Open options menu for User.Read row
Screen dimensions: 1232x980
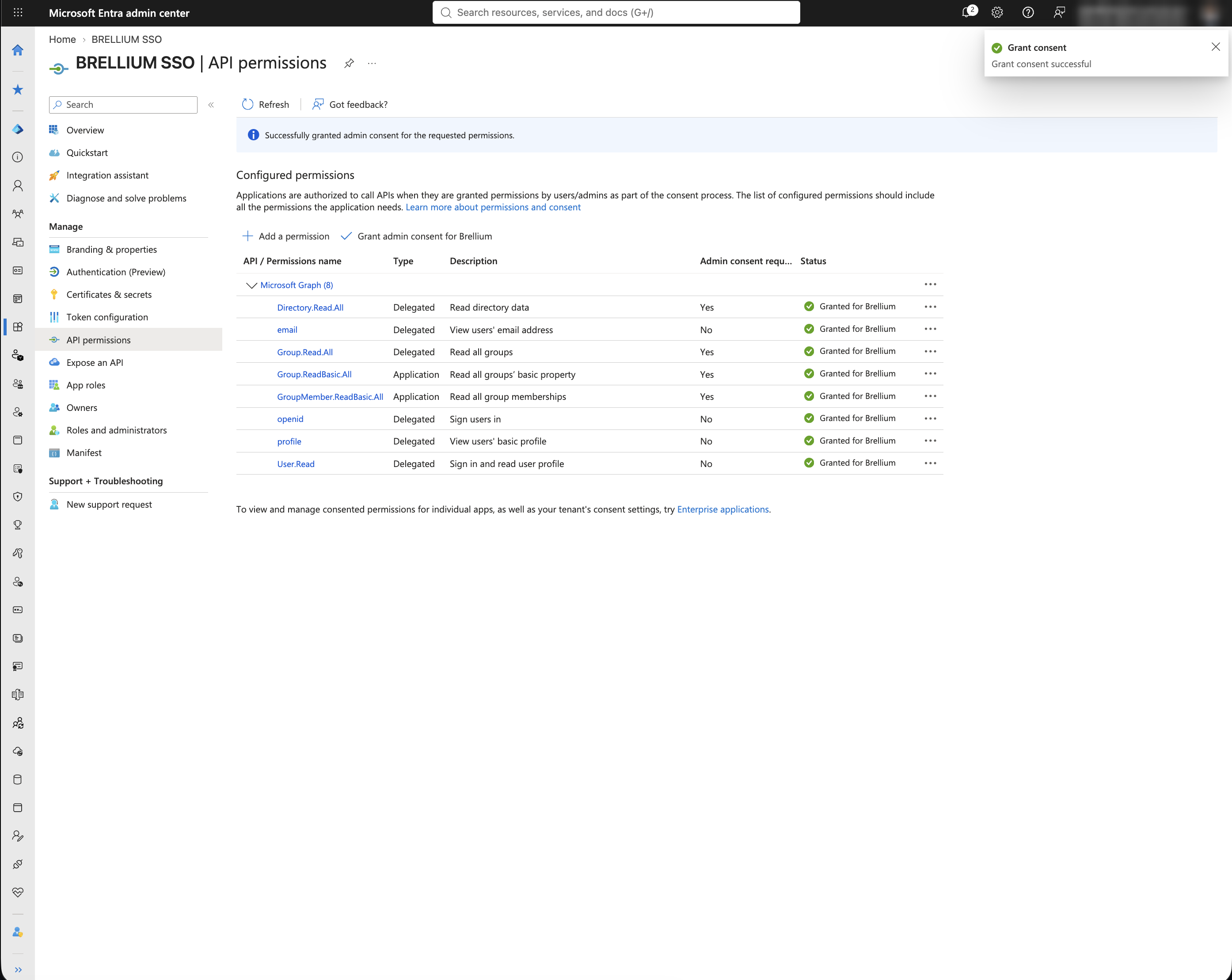[x=930, y=463]
